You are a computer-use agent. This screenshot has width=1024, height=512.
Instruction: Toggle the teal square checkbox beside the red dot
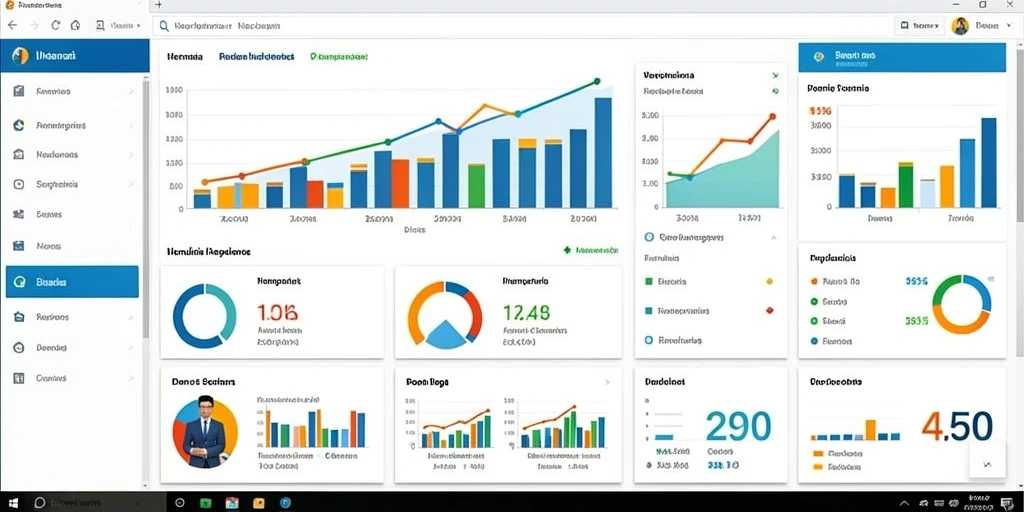648,311
